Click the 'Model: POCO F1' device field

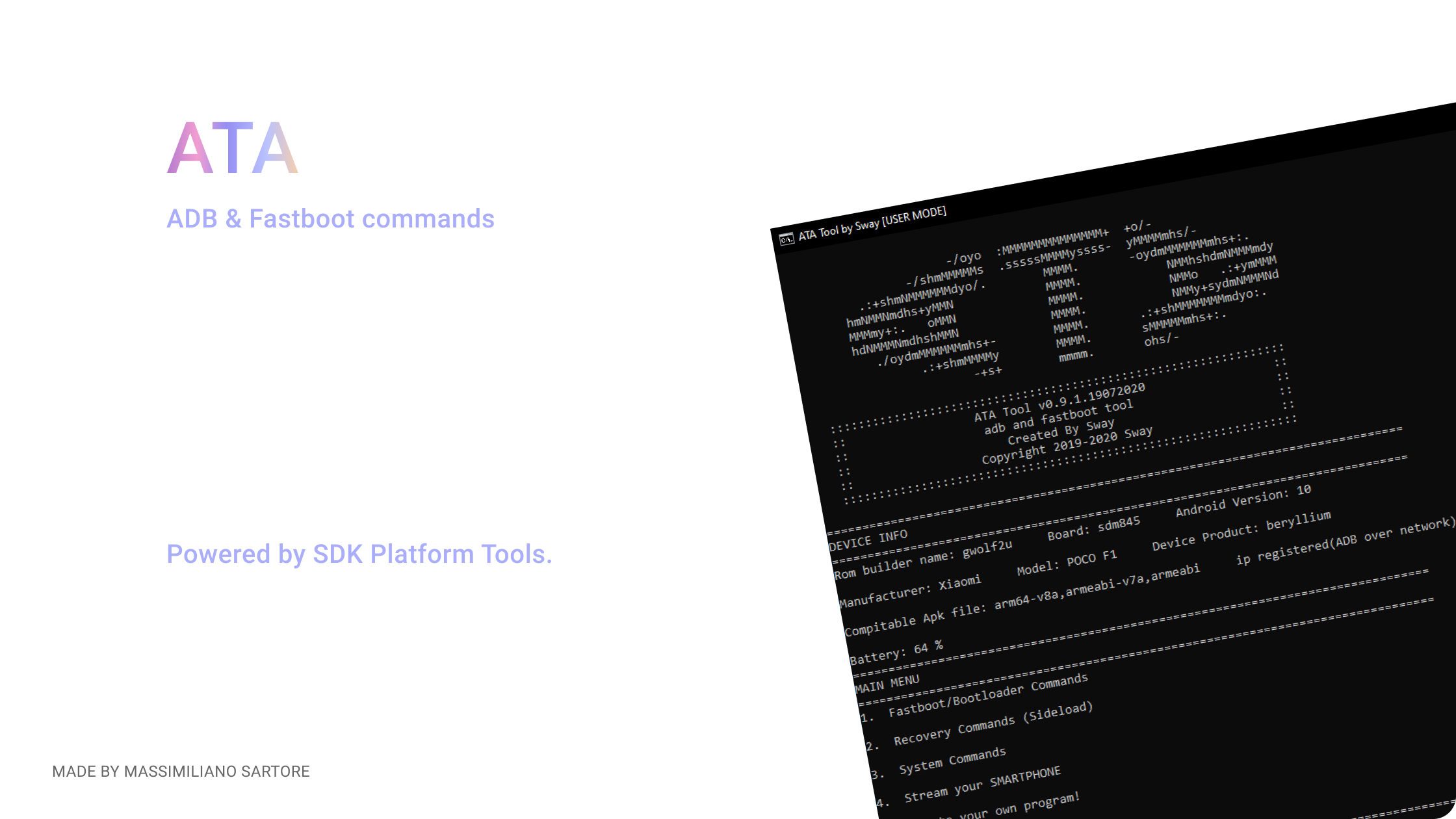coord(1066,563)
